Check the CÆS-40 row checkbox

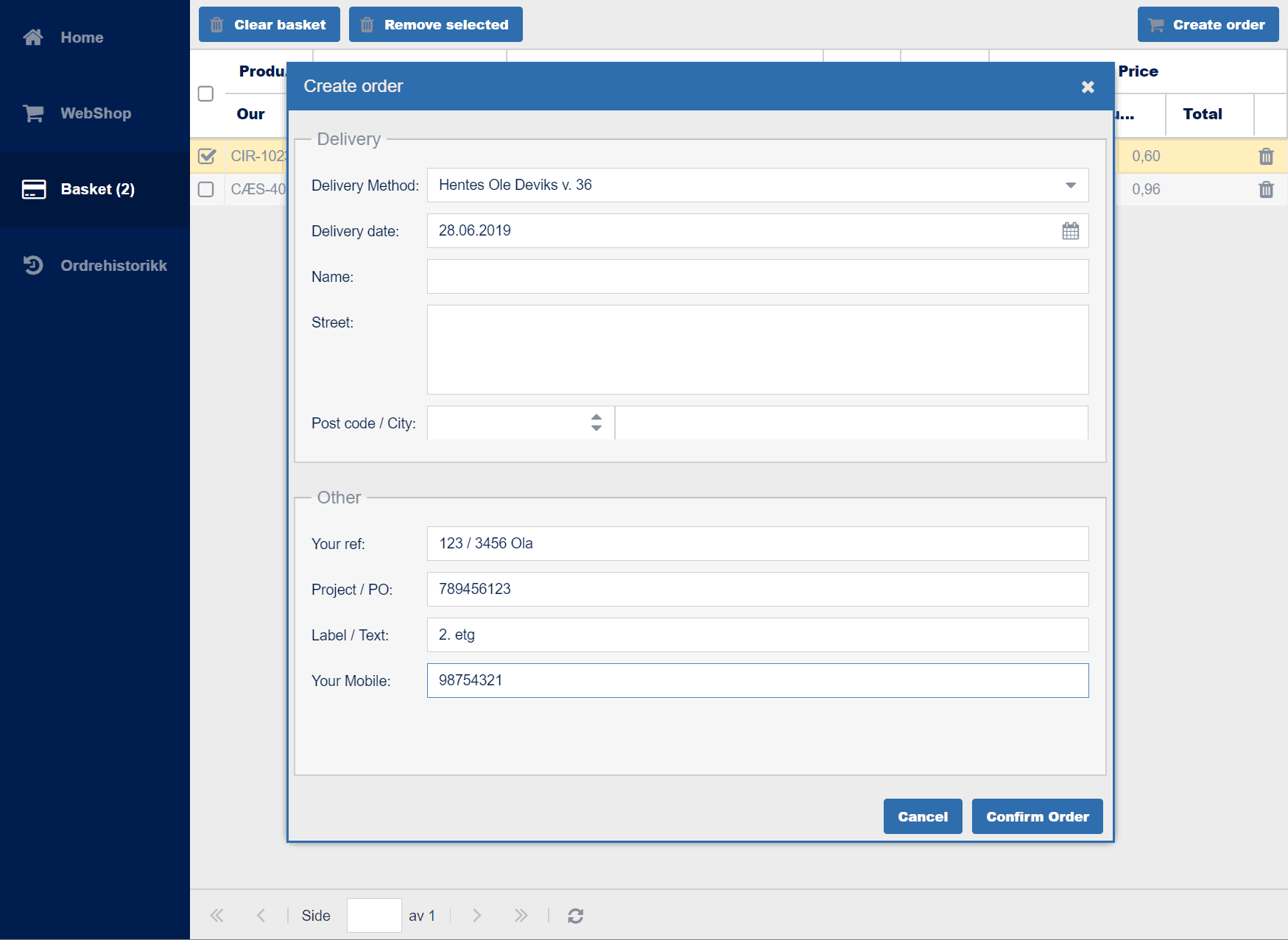pos(206,190)
